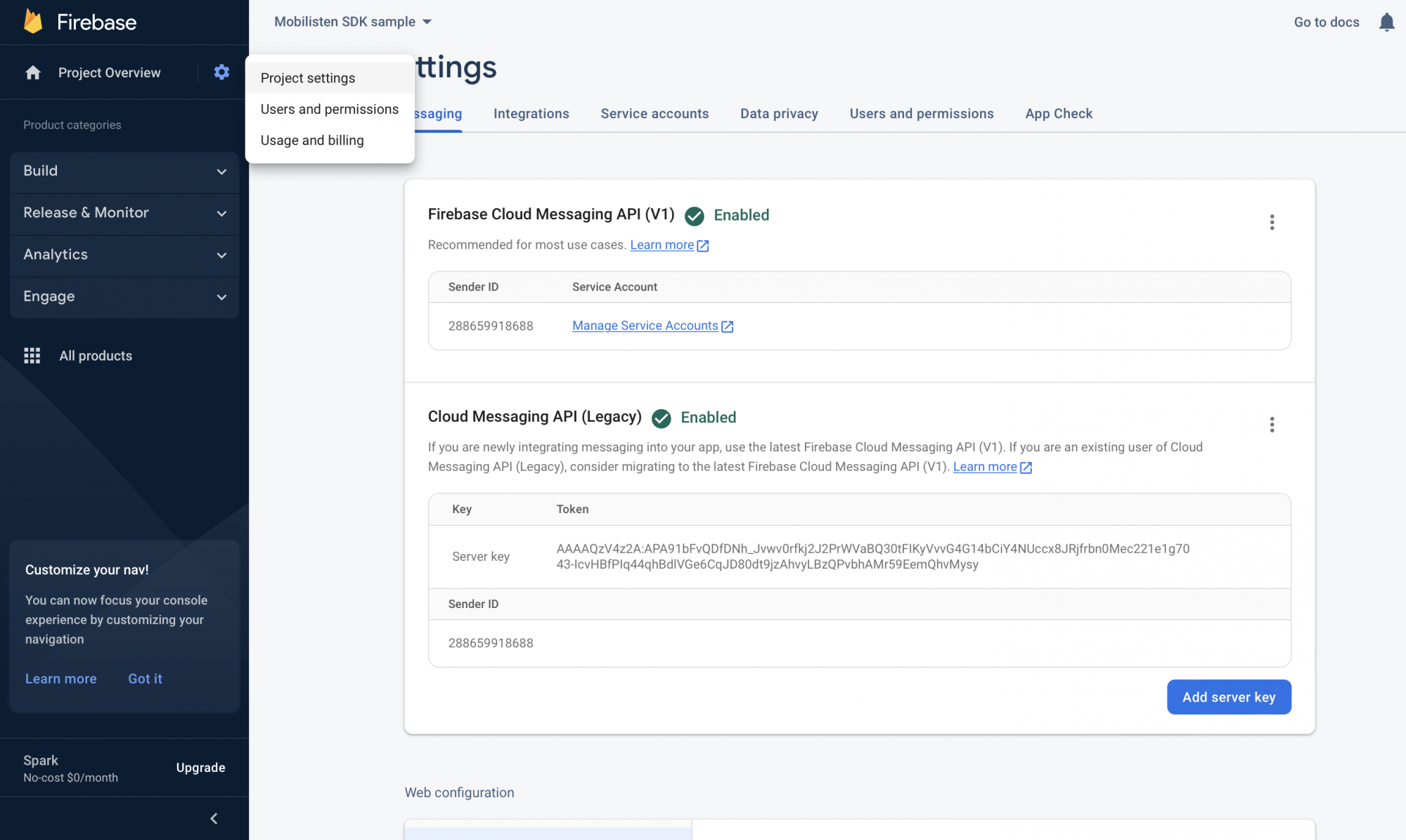Expand the Engage category

(124, 297)
